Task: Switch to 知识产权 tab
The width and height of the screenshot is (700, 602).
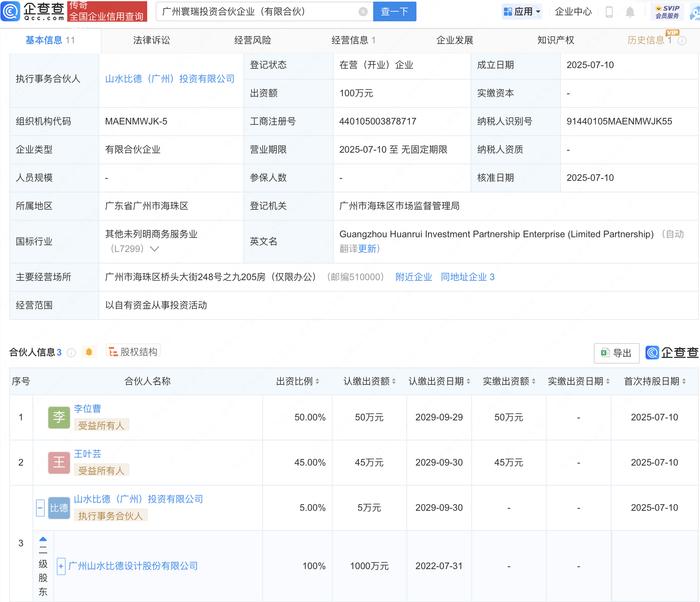Action: pos(555,40)
